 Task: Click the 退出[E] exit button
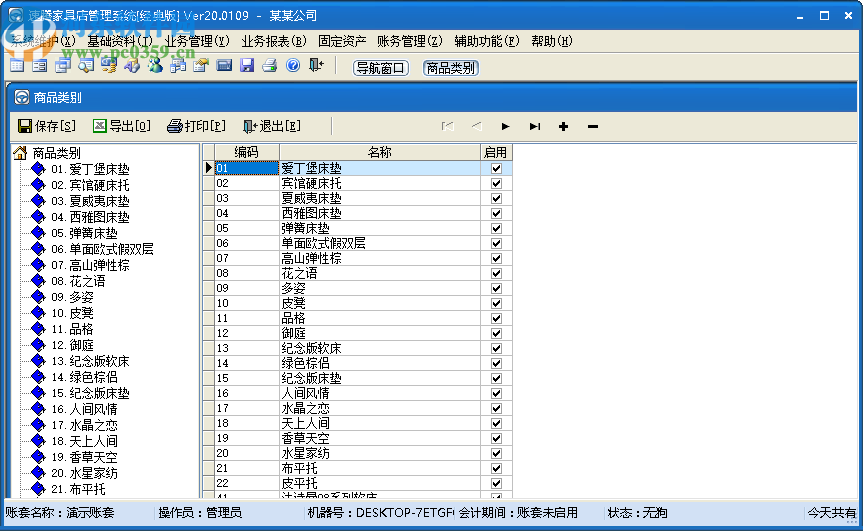(x=272, y=126)
